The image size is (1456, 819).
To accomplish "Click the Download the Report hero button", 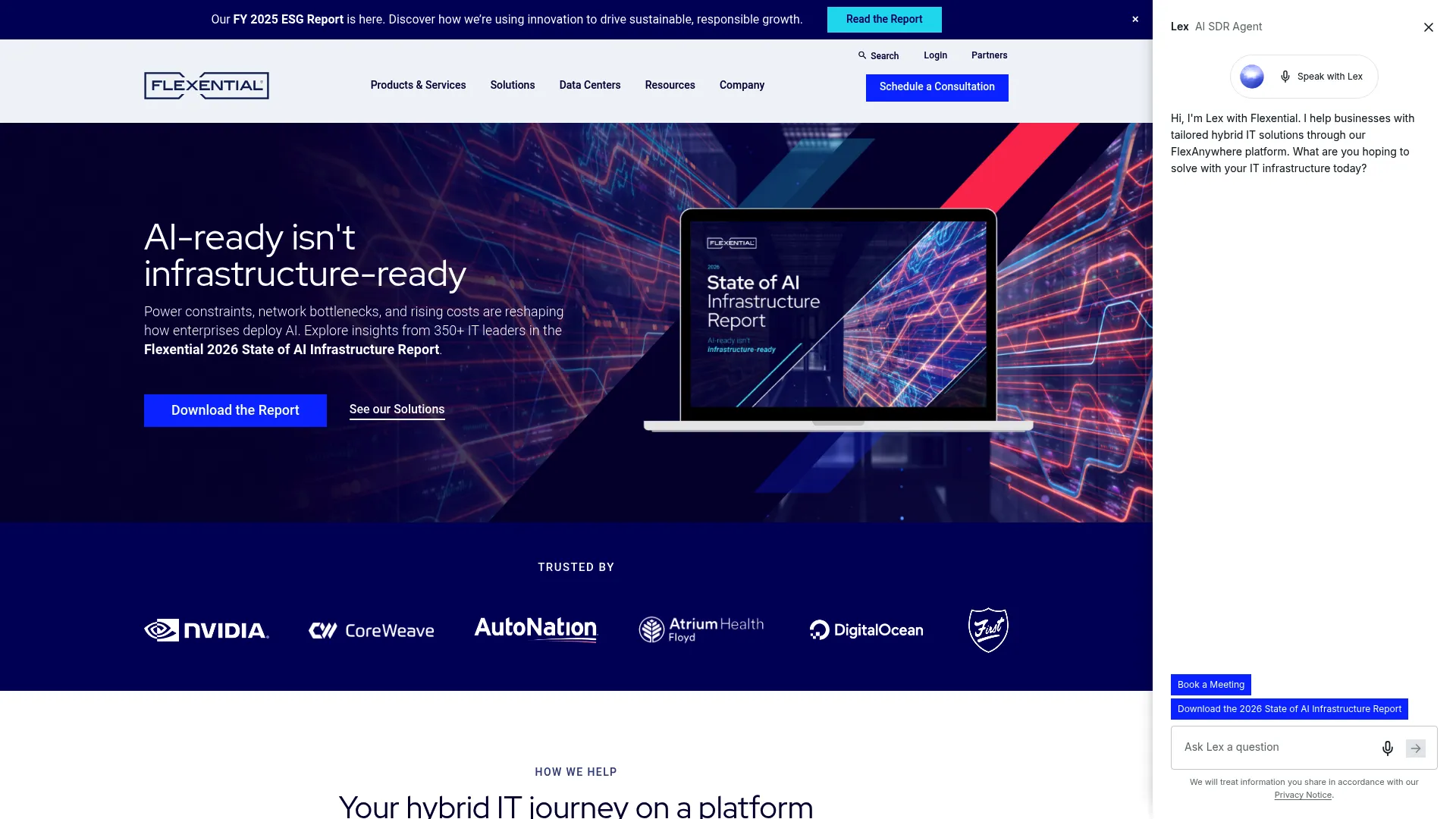I will click(x=235, y=410).
